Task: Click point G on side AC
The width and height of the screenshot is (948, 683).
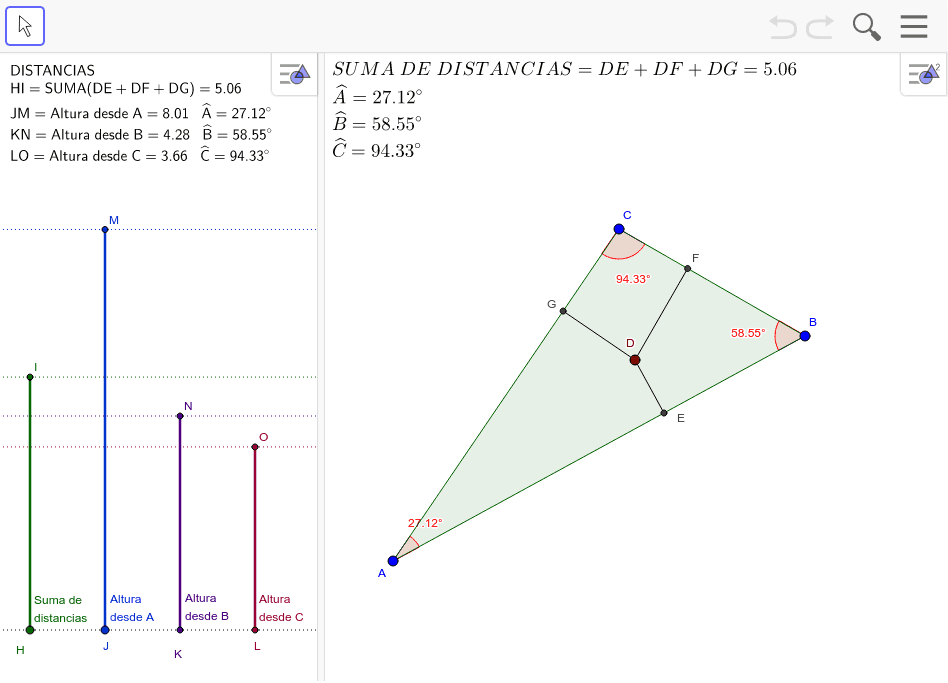Action: click(x=563, y=311)
